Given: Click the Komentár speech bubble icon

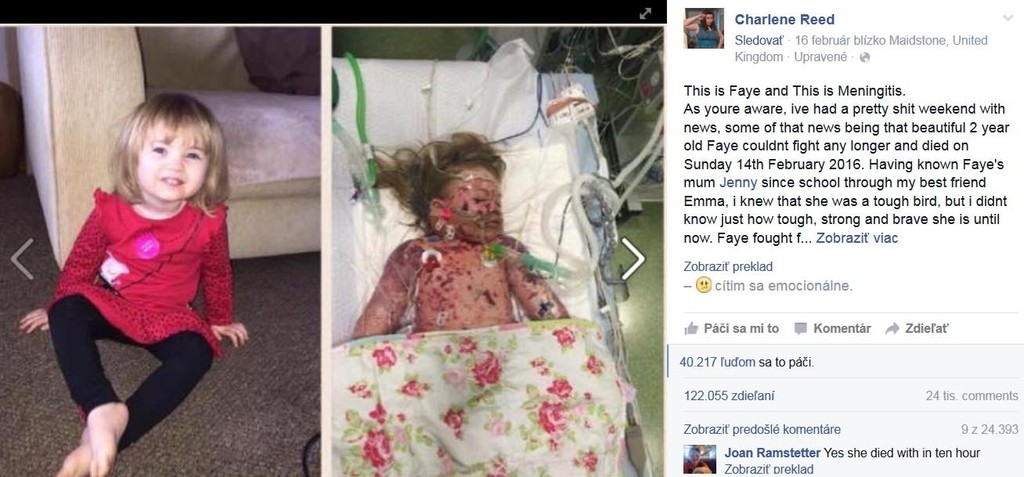Looking at the screenshot, I should [801, 329].
